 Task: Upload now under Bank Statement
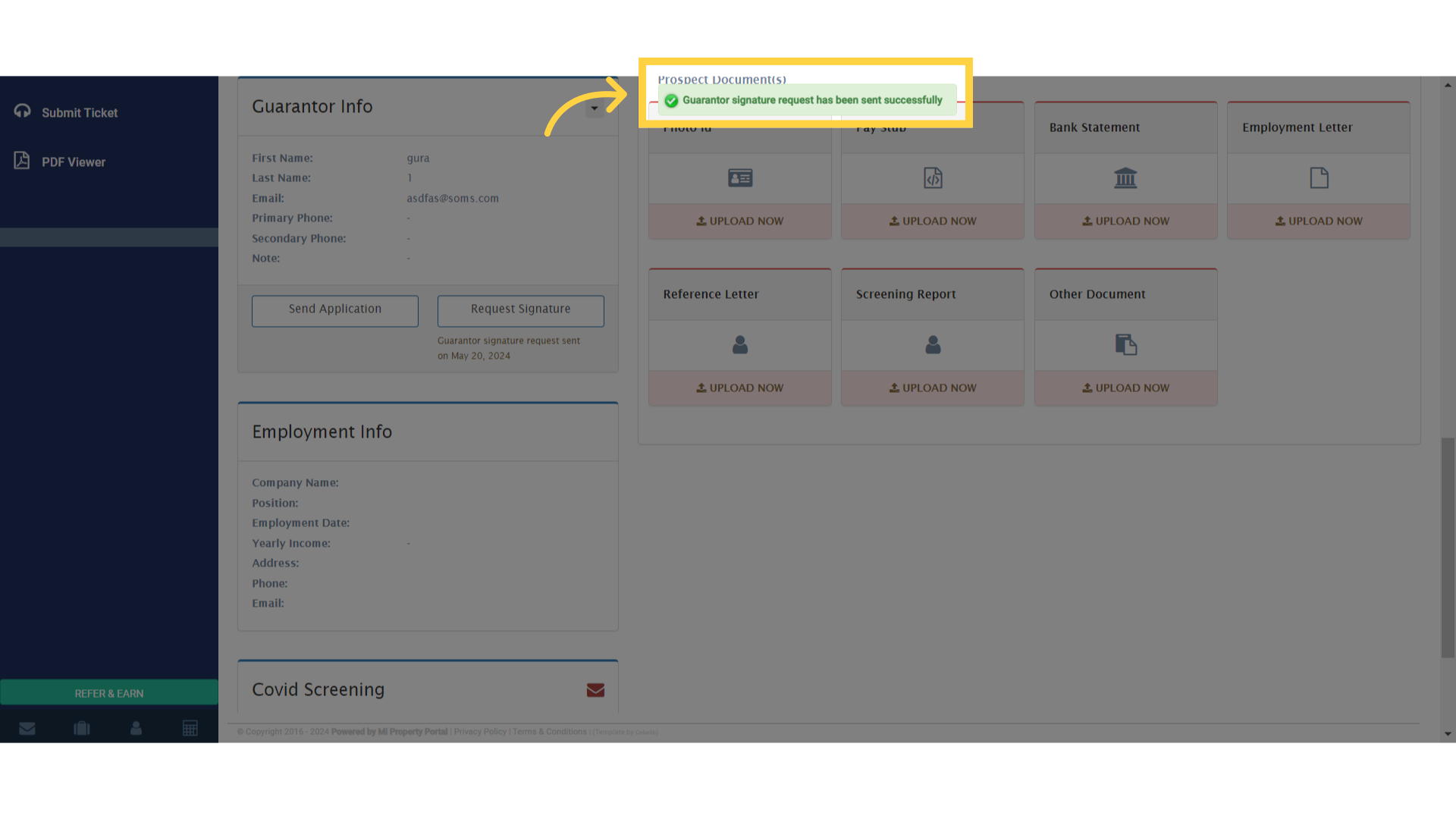pyautogui.click(x=1125, y=221)
